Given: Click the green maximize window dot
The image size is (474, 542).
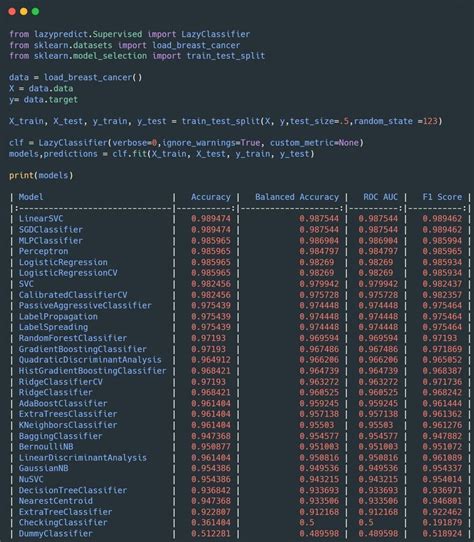Looking at the screenshot, I should (x=35, y=12).
